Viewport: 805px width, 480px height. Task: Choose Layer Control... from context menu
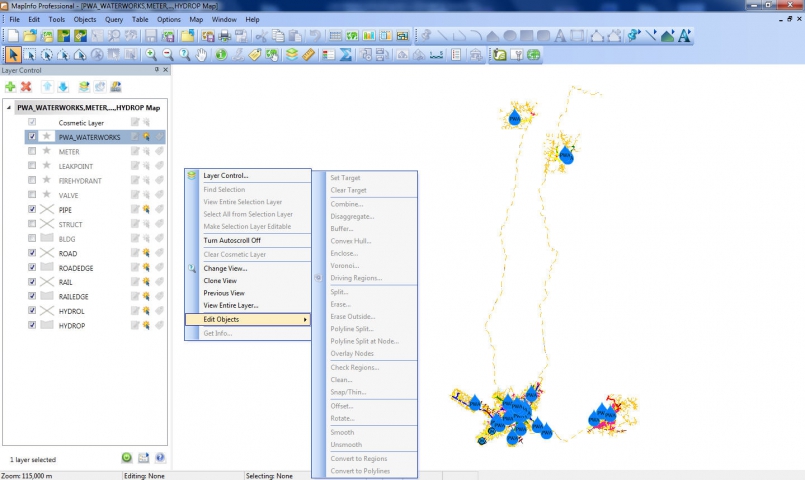[248, 176]
